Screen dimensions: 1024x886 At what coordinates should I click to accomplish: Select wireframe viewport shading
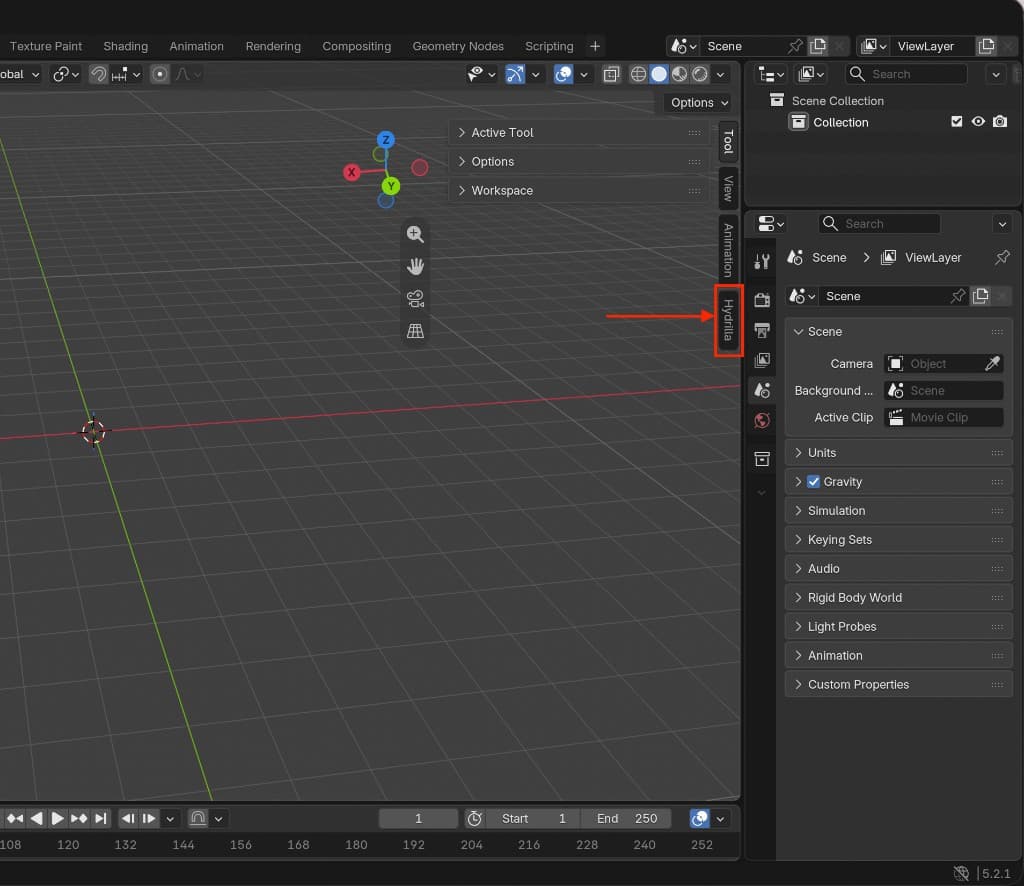(x=638, y=74)
